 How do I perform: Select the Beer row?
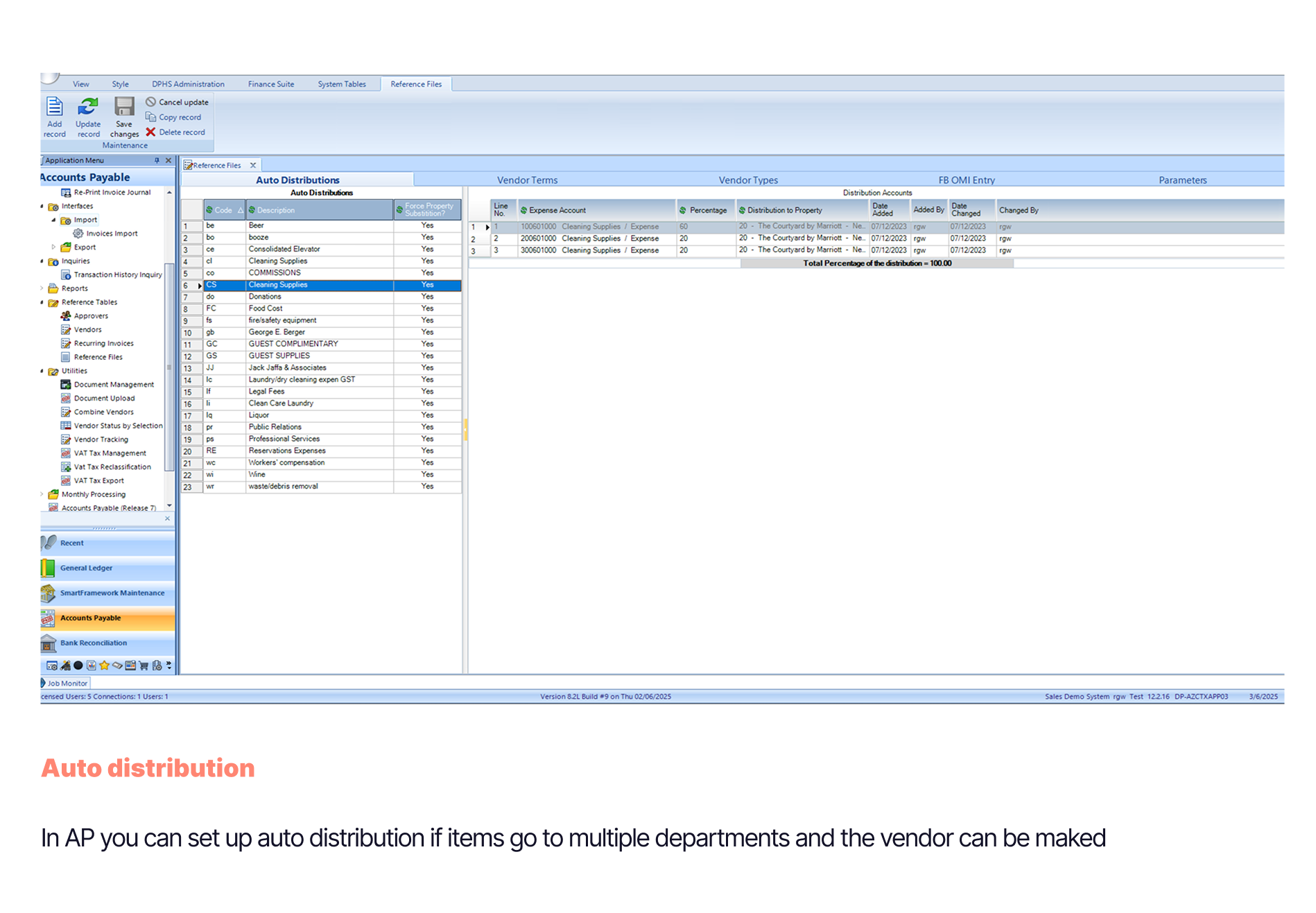(x=321, y=225)
